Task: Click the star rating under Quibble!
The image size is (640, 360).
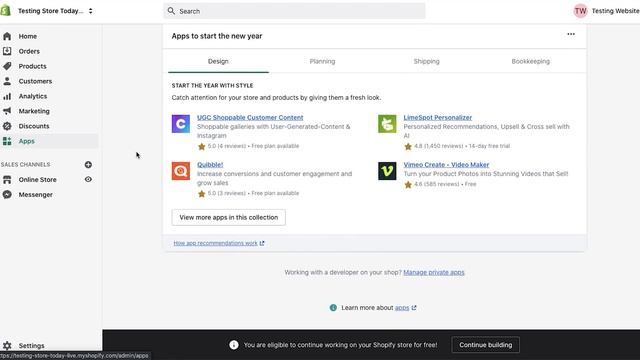Action: 201,193
